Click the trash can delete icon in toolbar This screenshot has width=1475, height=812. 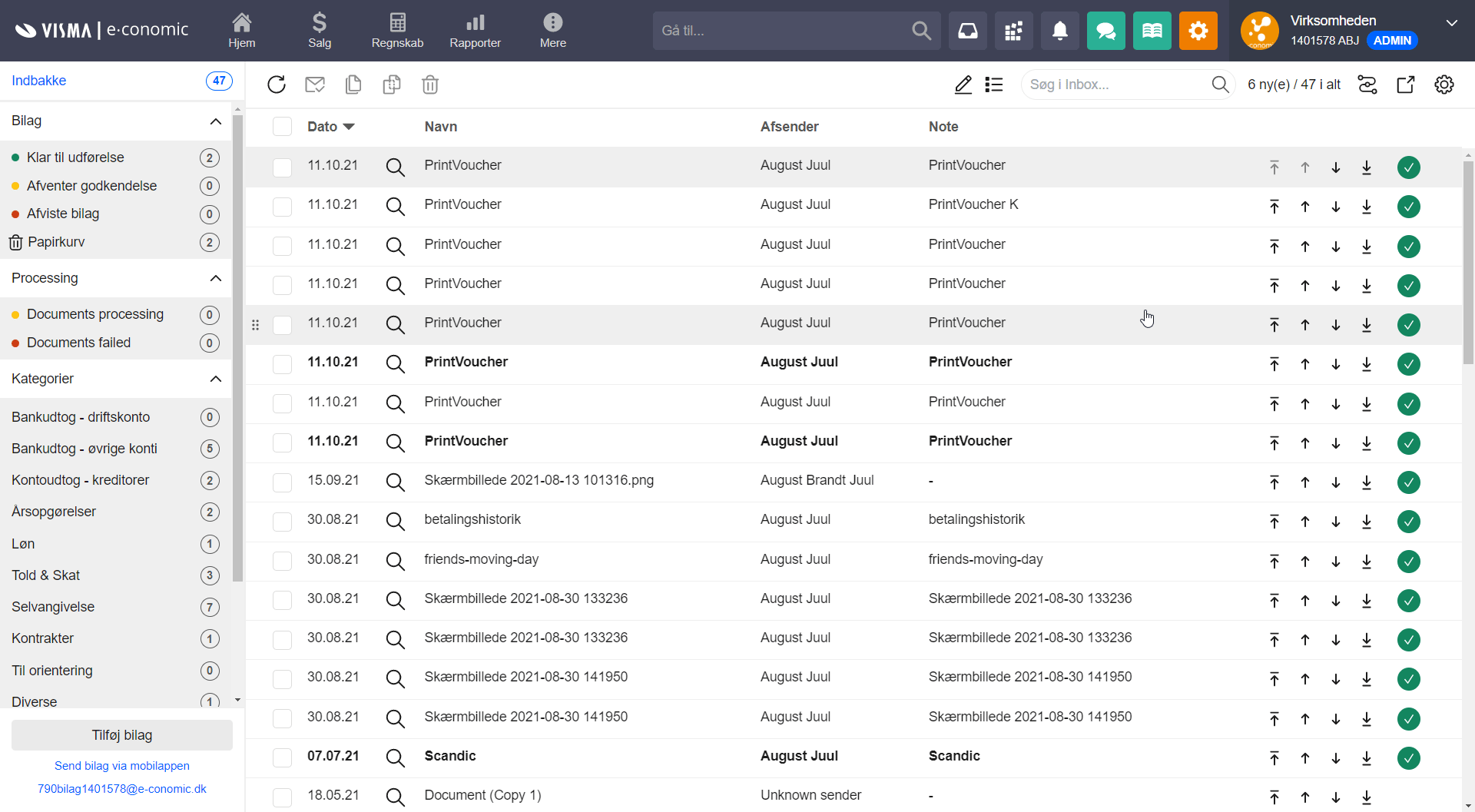(430, 85)
